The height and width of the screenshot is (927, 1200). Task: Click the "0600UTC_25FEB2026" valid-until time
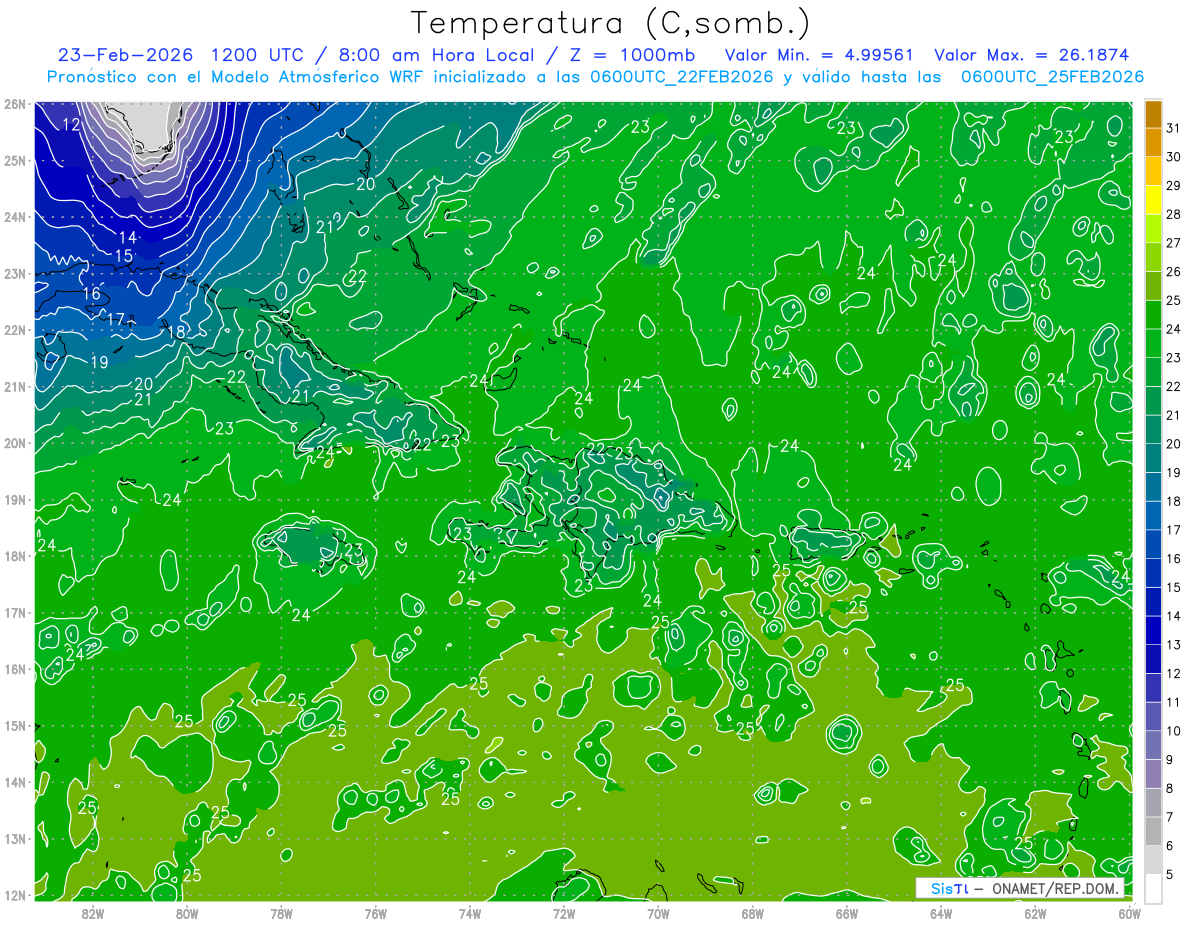tap(1052, 77)
